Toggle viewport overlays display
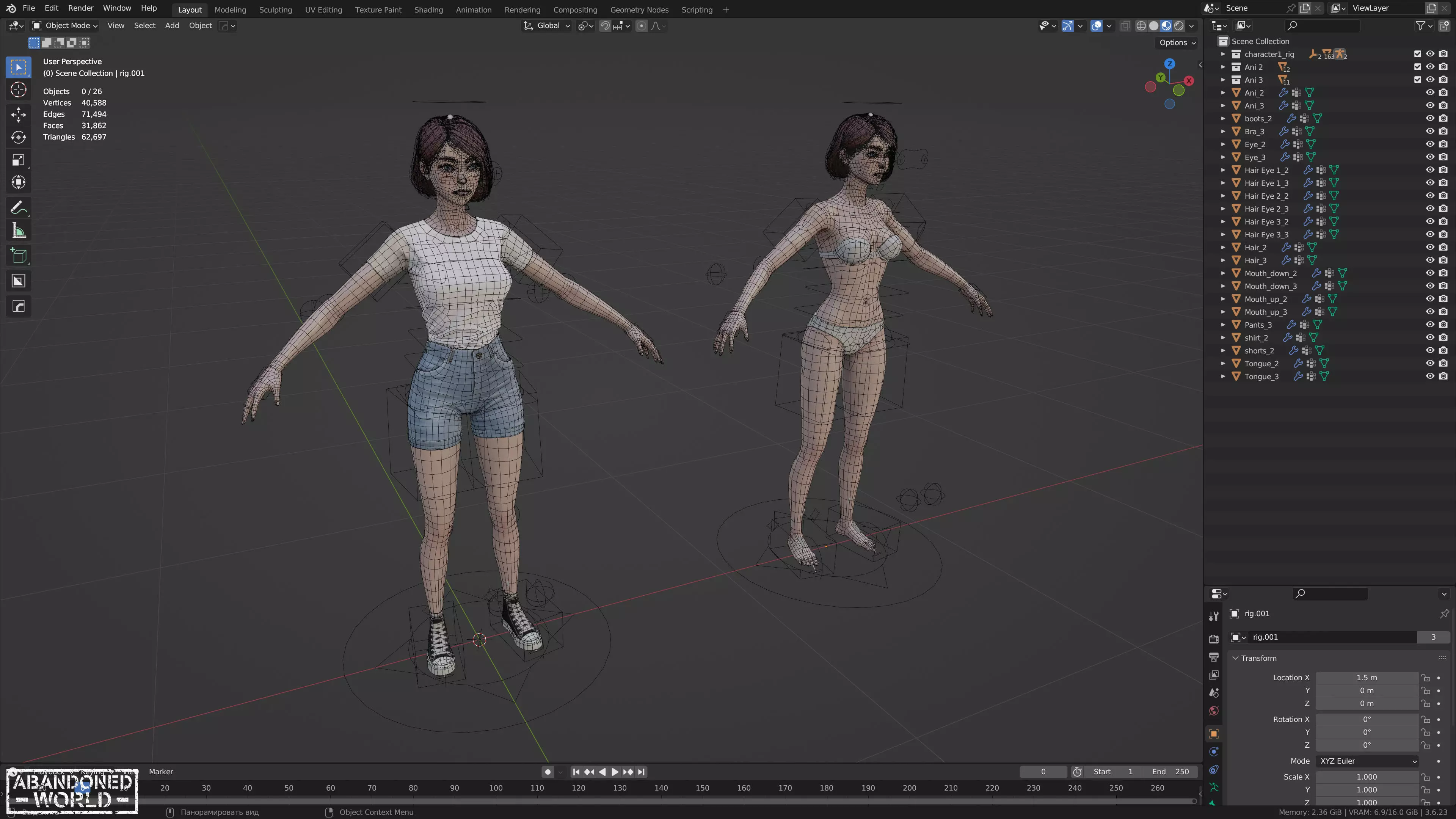 1097,25
